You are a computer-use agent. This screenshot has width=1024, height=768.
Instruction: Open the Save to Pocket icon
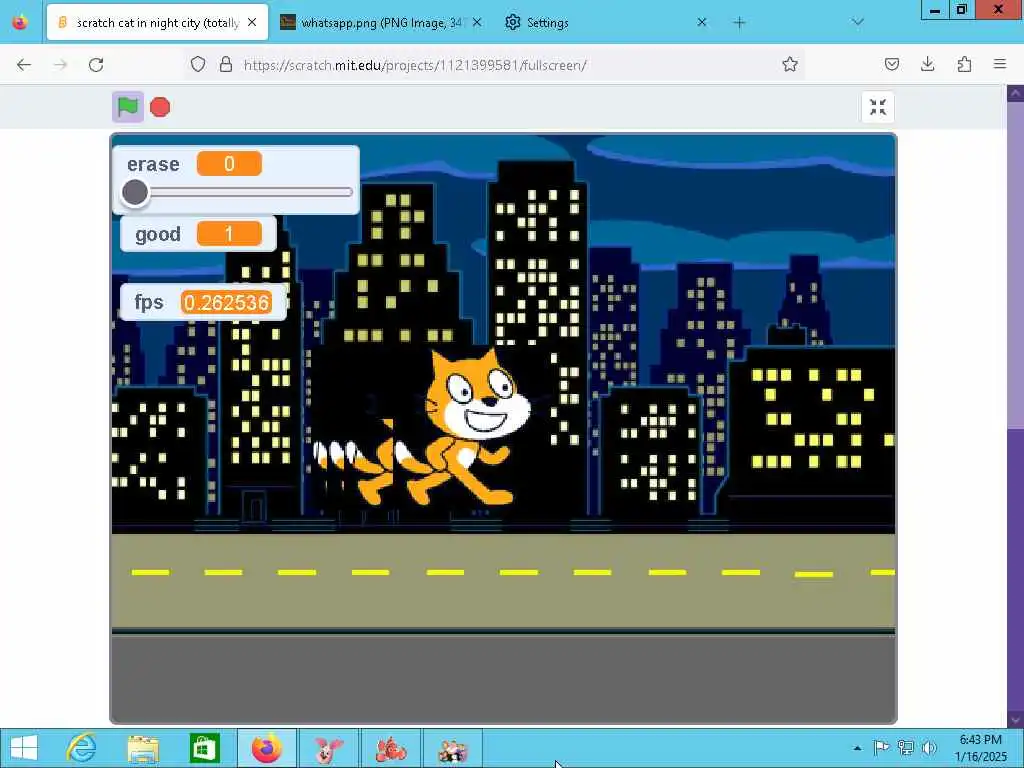pyautogui.click(x=891, y=65)
